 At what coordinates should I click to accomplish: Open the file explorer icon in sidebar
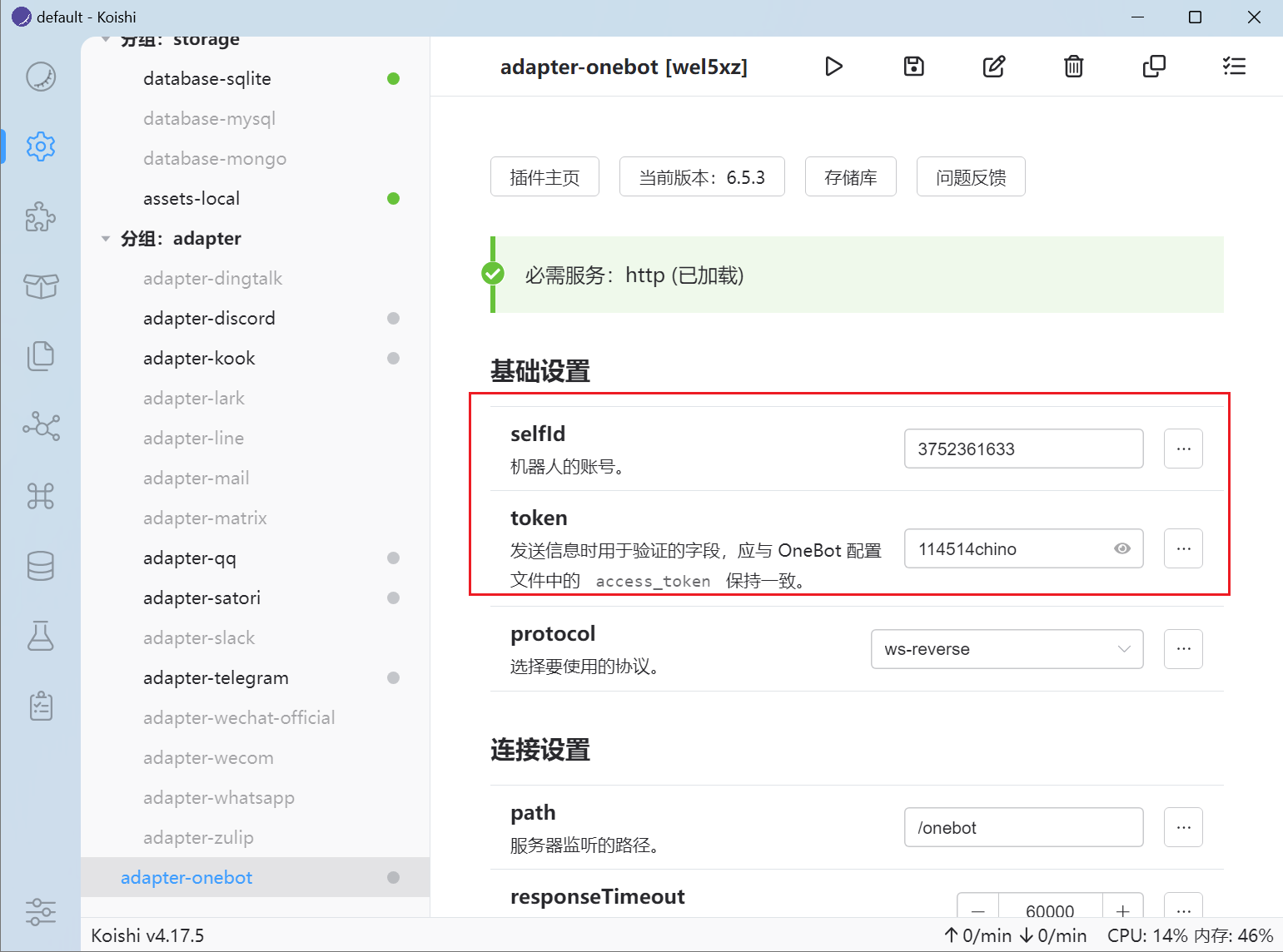pyautogui.click(x=41, y=356)
